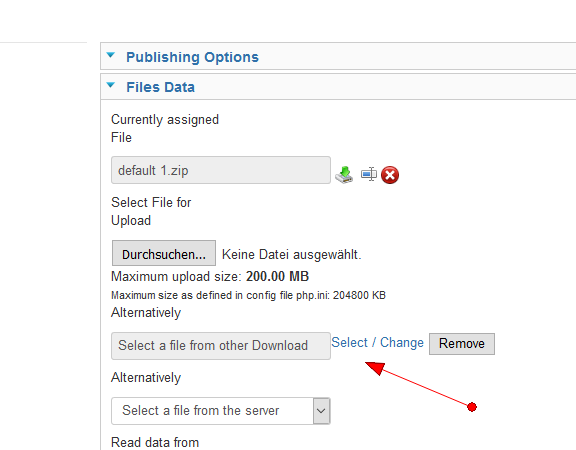576x450 pixels.
Task: Delete assigned file with red X icon
Action: point(390,175)
